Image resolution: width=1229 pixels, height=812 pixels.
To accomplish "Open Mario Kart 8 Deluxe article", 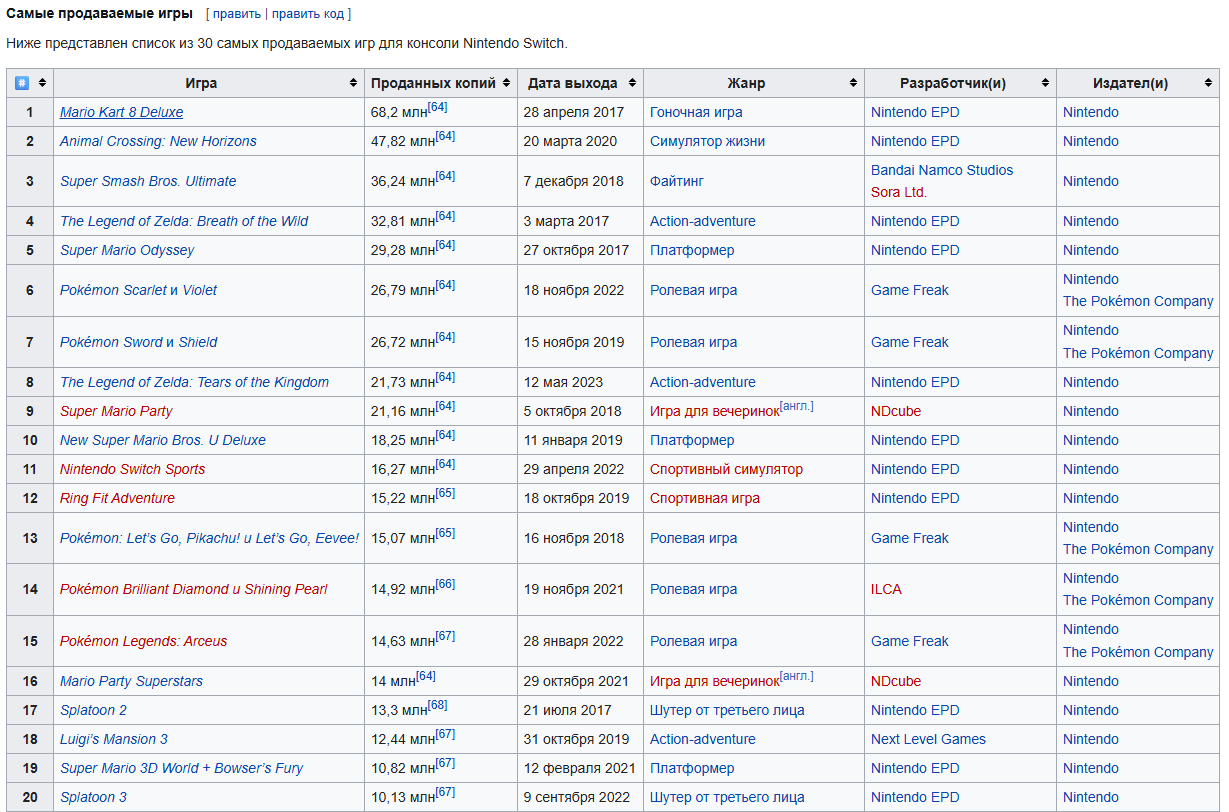I will [121, 112].
